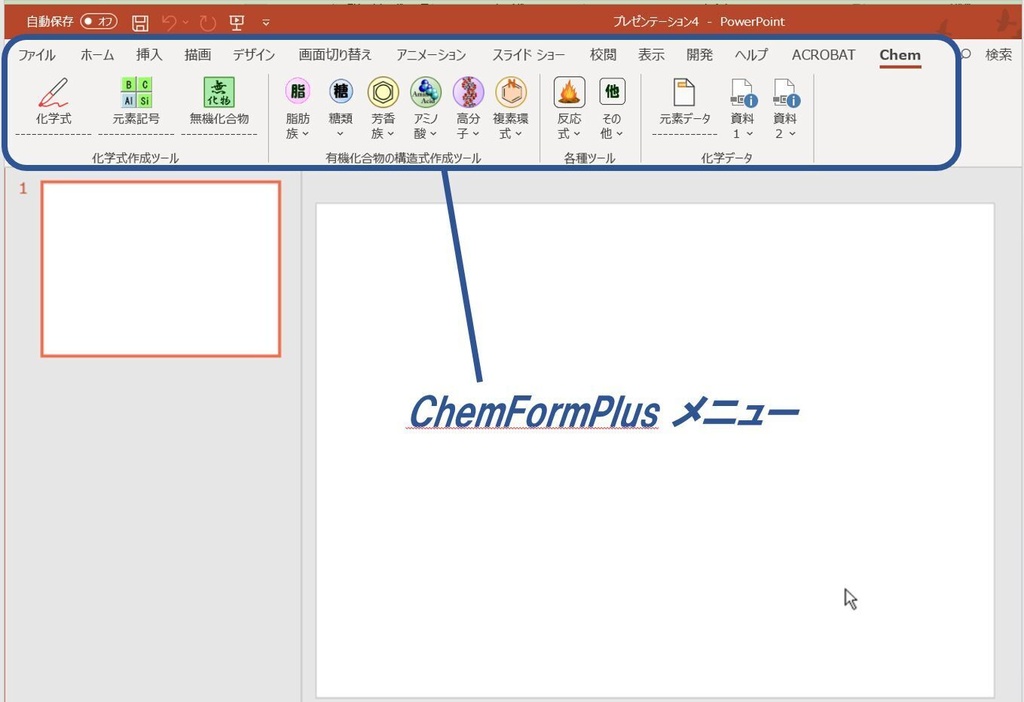Switch to the 校閲 tab

pos(603,55)
